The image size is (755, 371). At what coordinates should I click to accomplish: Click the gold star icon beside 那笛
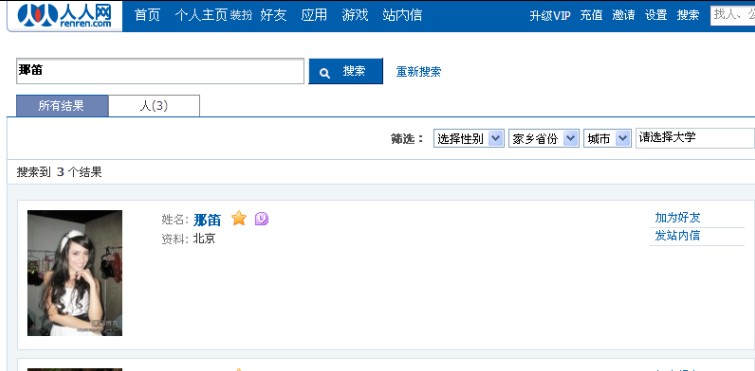(x=239, y=218)
